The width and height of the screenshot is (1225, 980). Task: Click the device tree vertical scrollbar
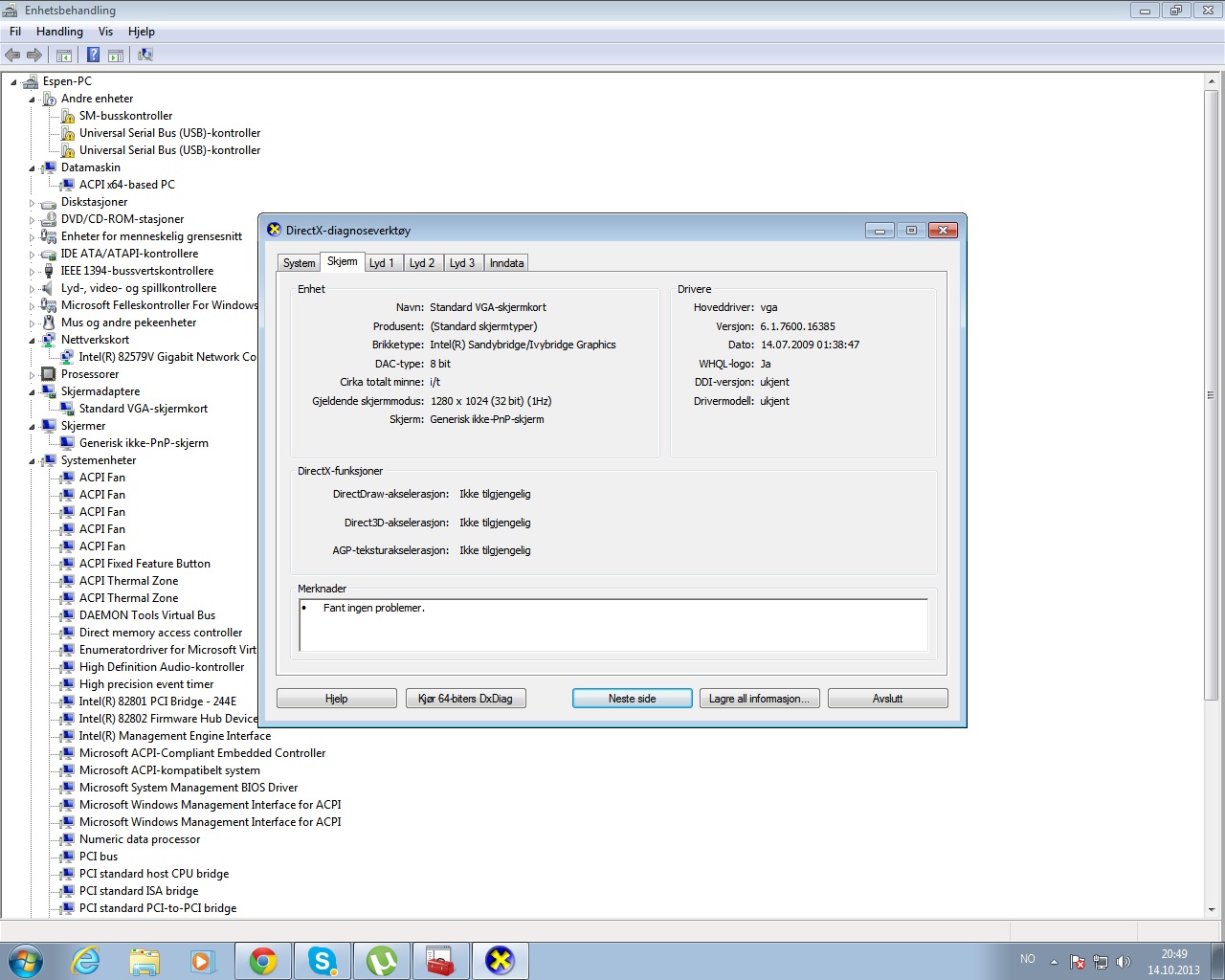[1211, 394]
